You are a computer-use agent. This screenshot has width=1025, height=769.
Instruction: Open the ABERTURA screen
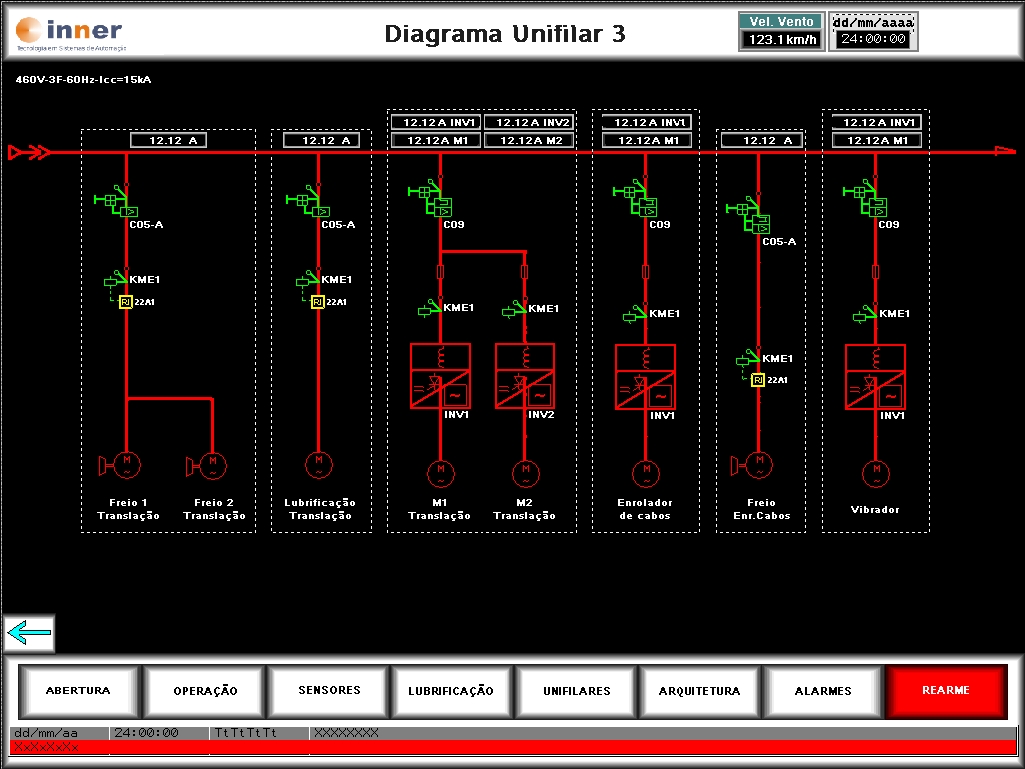click(78, 691)
